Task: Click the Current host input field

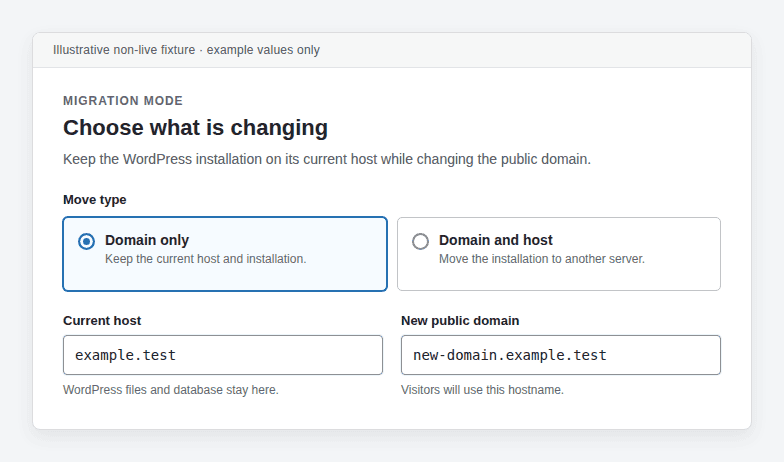Action: click(223, 355)
